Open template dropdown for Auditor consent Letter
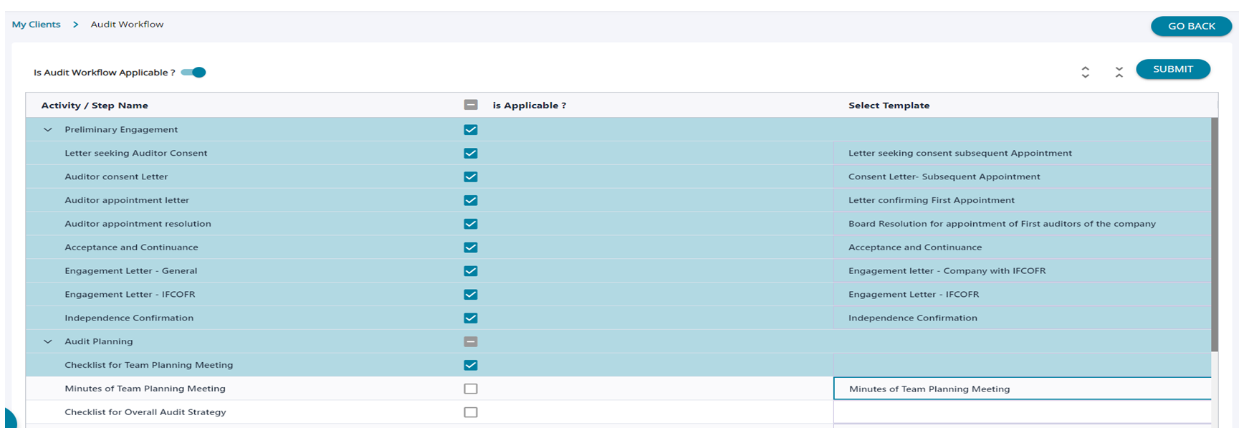 pos(1020,177)
